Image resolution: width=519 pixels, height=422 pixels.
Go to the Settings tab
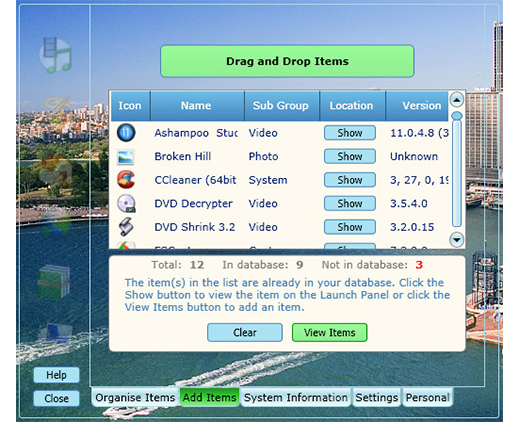tap(377, 397)
